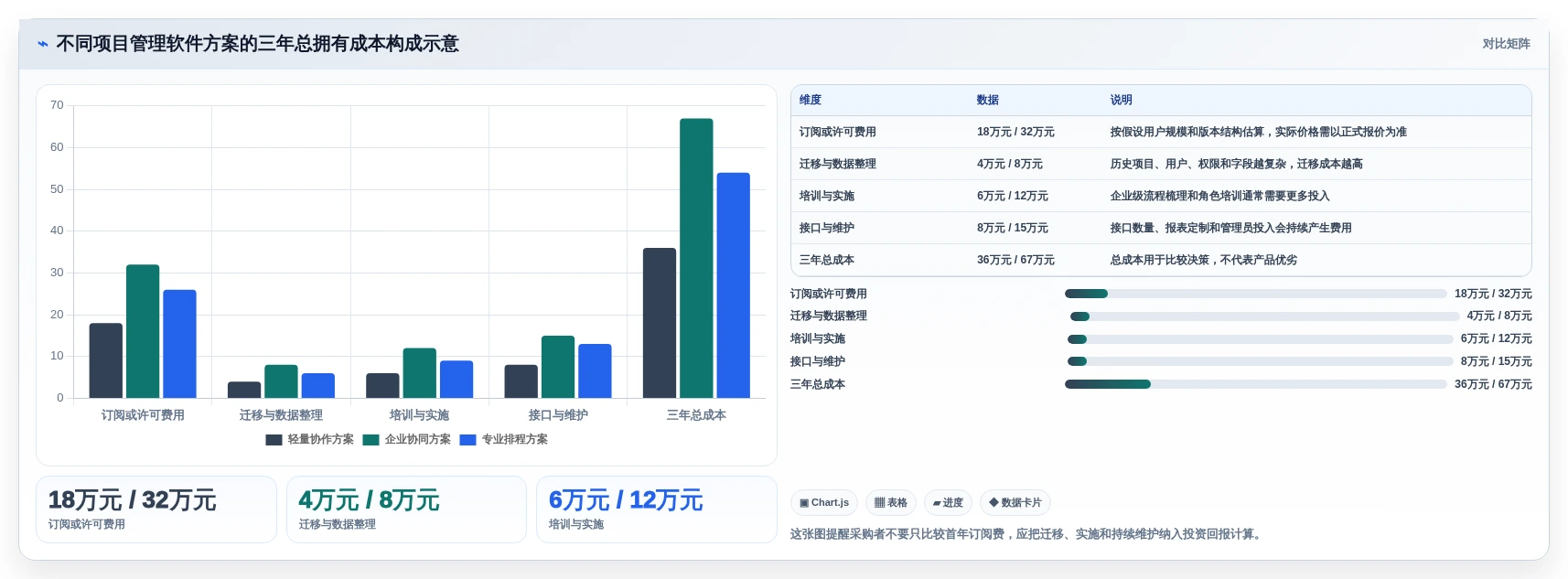Select the Chart.js tag chip

tap(824, 502)
